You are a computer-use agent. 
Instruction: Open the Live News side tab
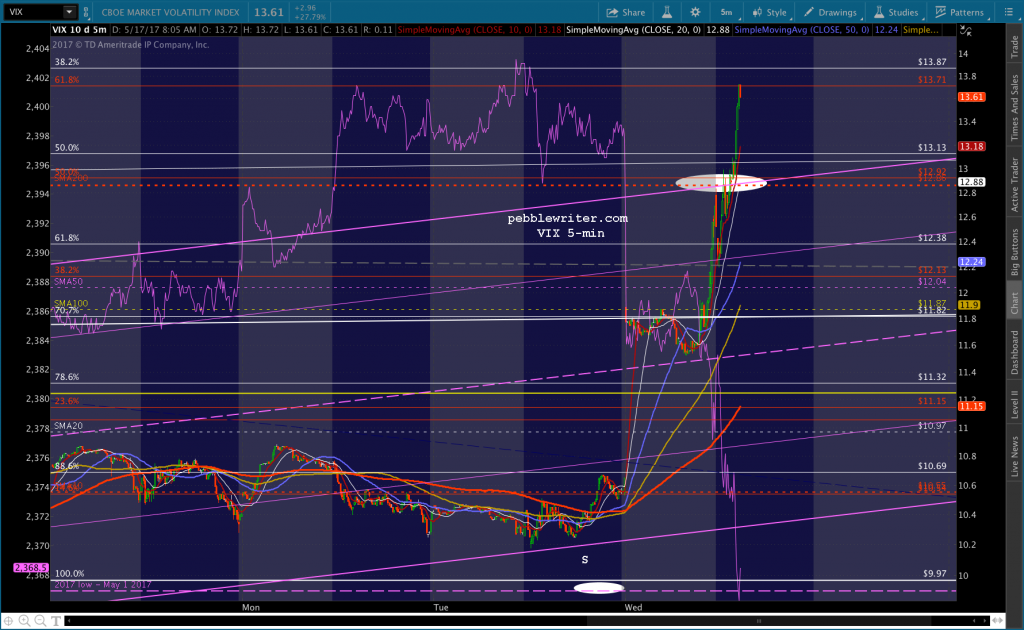[1015, 456]
